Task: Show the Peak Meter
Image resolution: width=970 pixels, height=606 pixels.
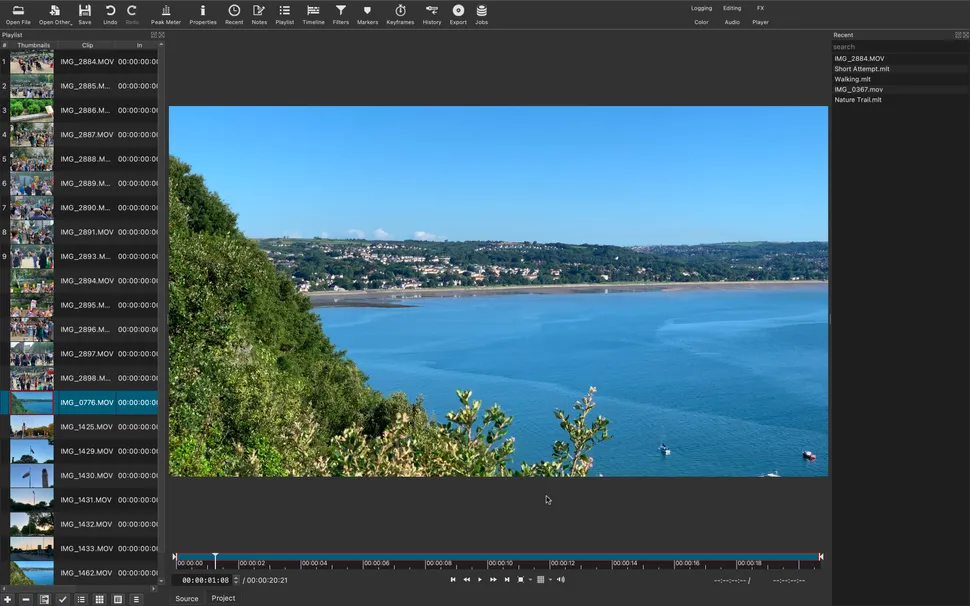Action: click(x=166, y=14)
